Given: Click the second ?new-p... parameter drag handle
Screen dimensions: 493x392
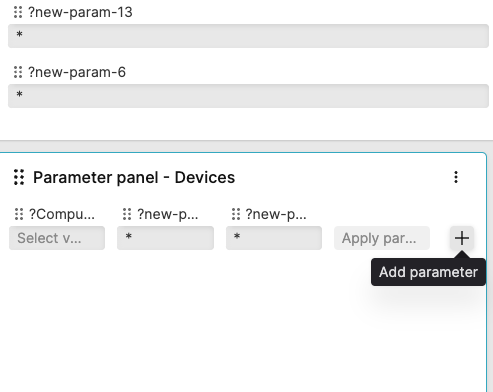Looking at the screenshot, I should 236,214.
